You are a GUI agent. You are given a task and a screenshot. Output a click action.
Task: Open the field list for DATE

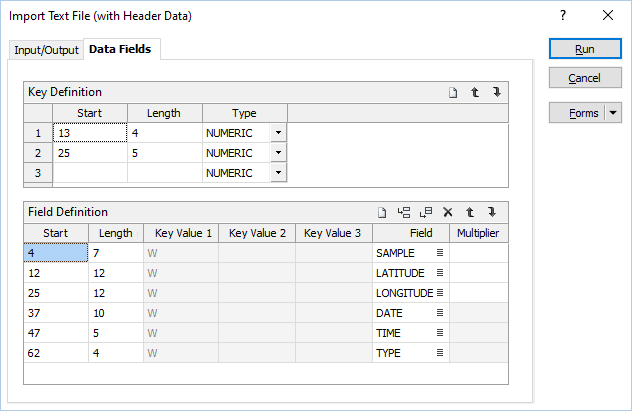point(440,313)
